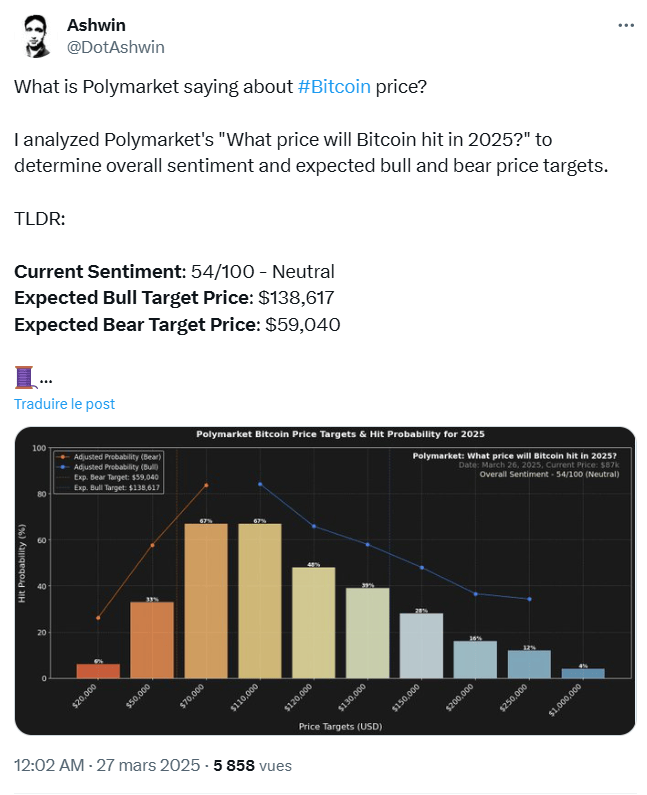Click the chart title text
The width and height of the screenshot is (647, 795).
pos(340,434)
